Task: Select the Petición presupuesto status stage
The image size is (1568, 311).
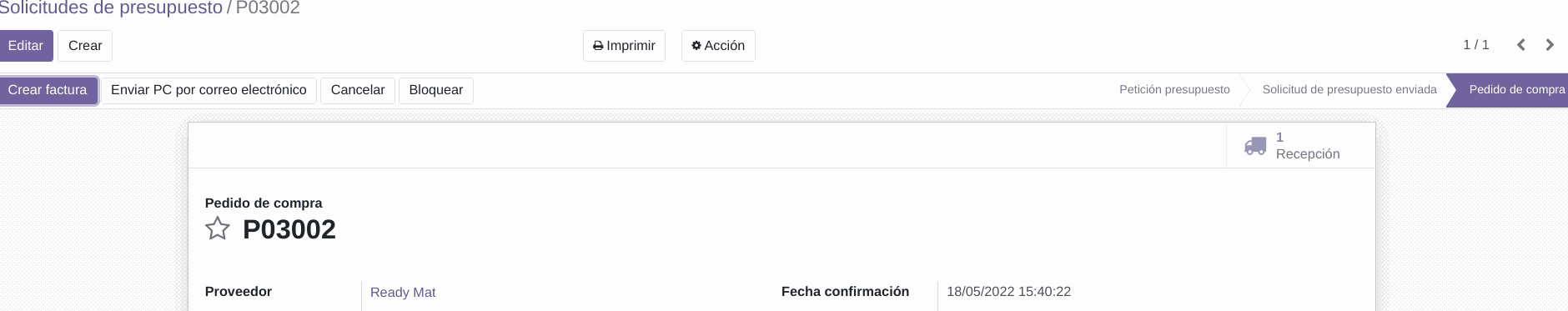Action: pos(1174,89)
